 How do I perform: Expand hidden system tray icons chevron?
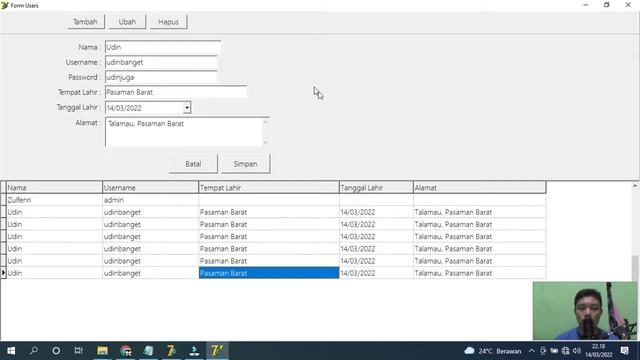tap(531, 351)
